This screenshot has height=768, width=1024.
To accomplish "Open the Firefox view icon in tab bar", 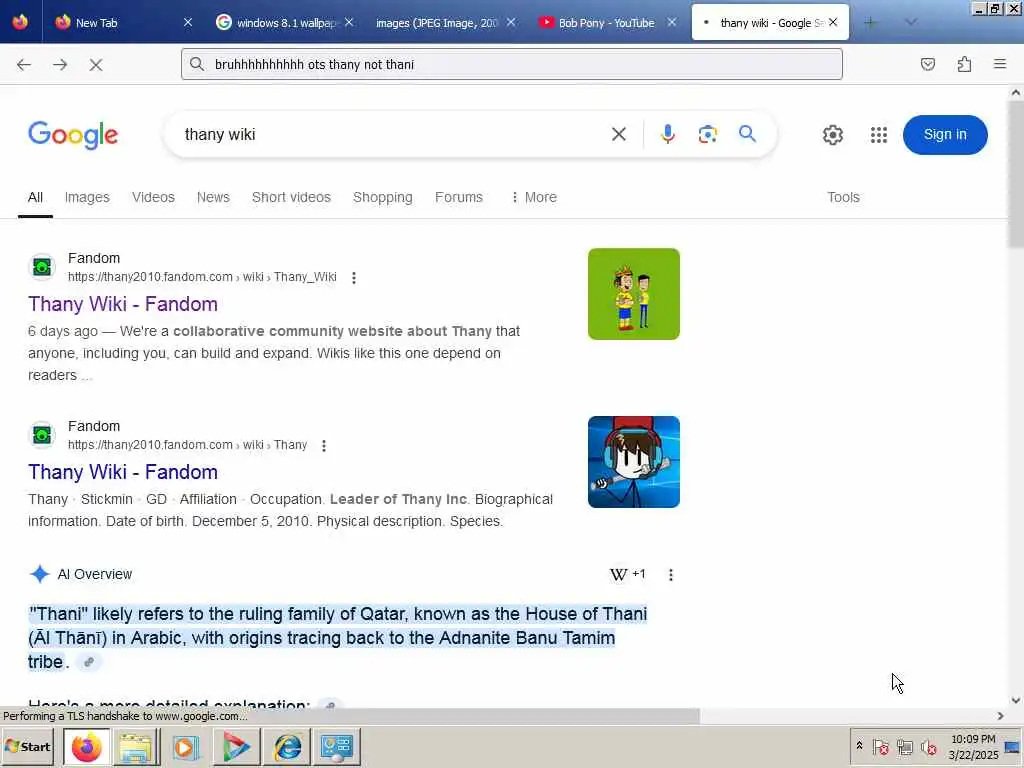I will 20,22.
